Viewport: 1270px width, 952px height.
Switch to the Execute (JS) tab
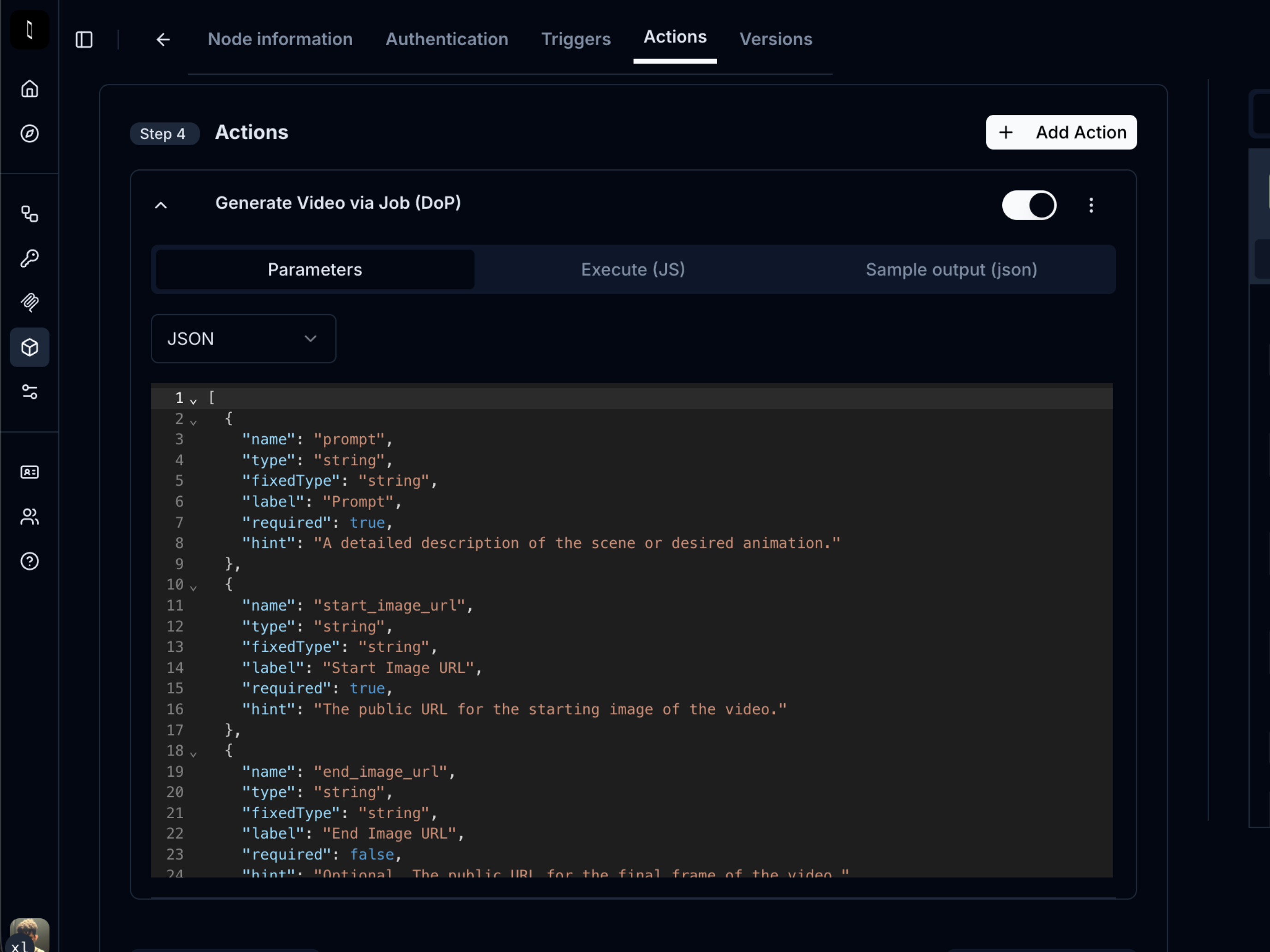click(633, 269)
